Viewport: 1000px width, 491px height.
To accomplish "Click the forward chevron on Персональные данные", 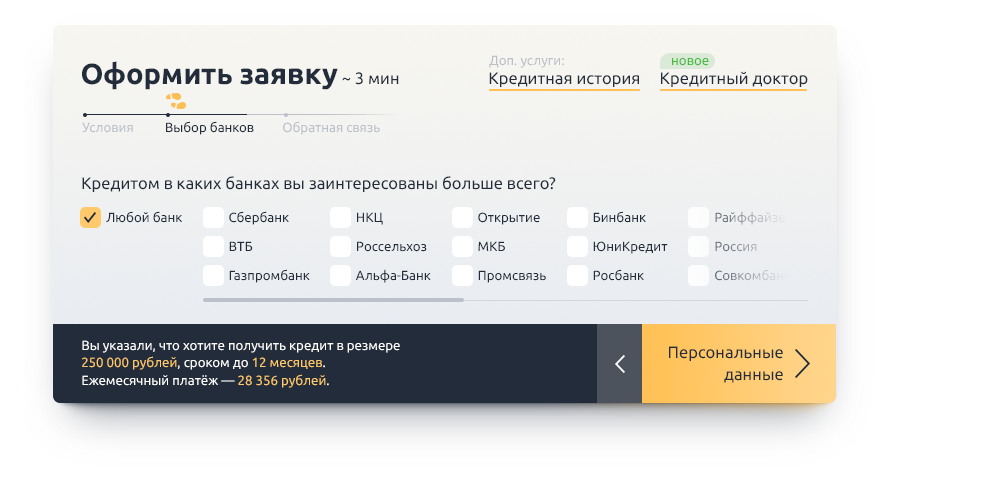I will click(x=802, y=363).
